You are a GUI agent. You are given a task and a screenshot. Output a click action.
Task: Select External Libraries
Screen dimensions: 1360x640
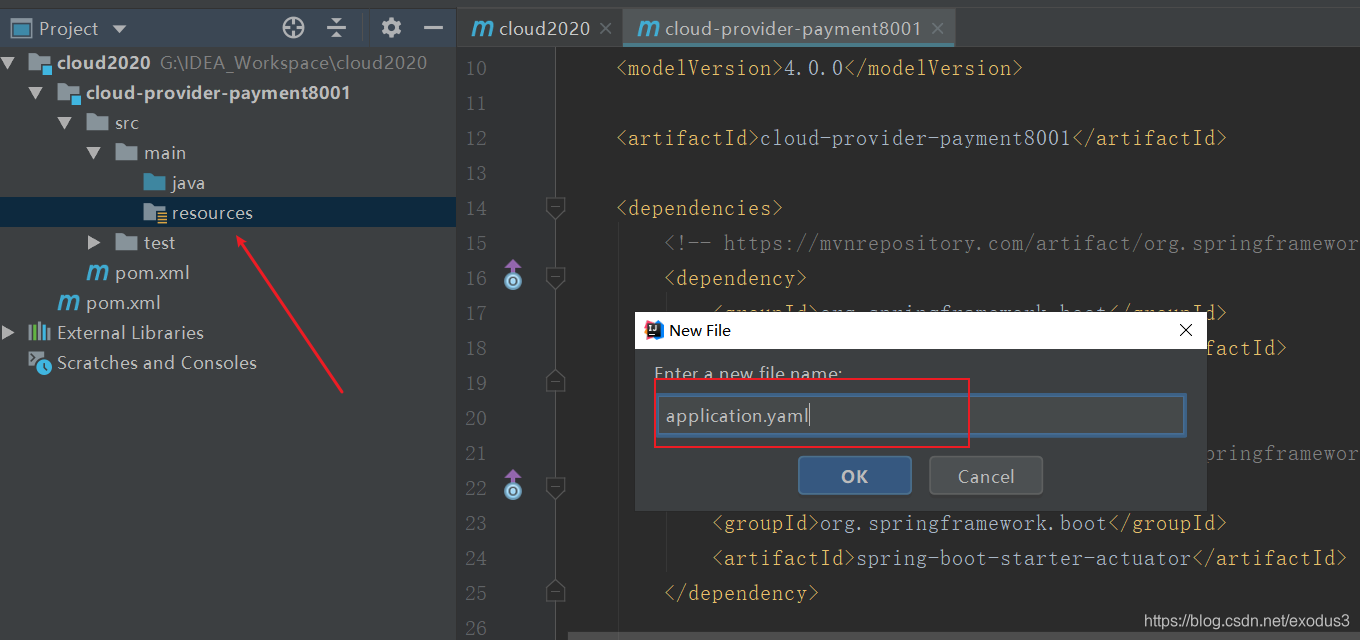(130, 333)
